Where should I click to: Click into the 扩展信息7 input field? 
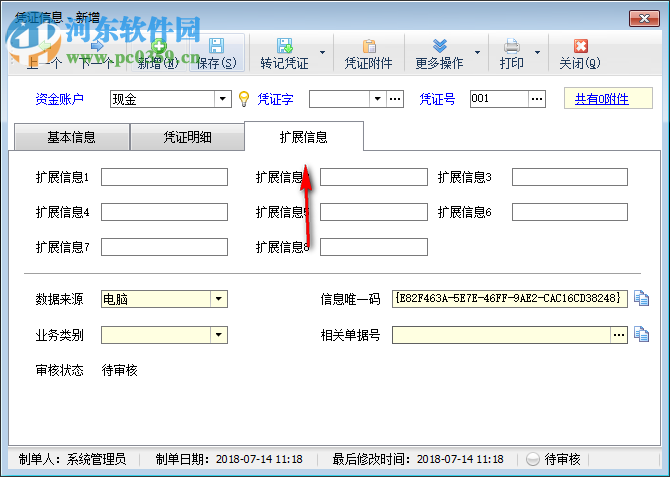pyautogui.click(x=164, y=247)
